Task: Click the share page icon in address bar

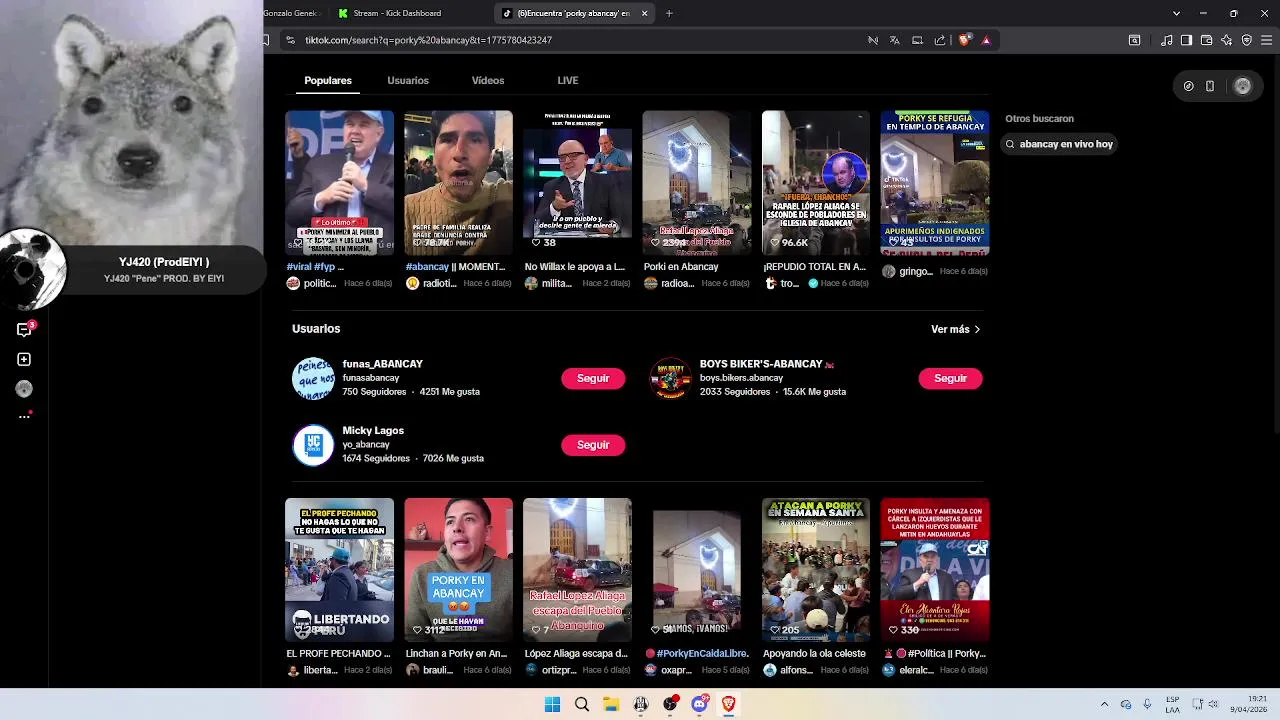Action: (940, 40)
